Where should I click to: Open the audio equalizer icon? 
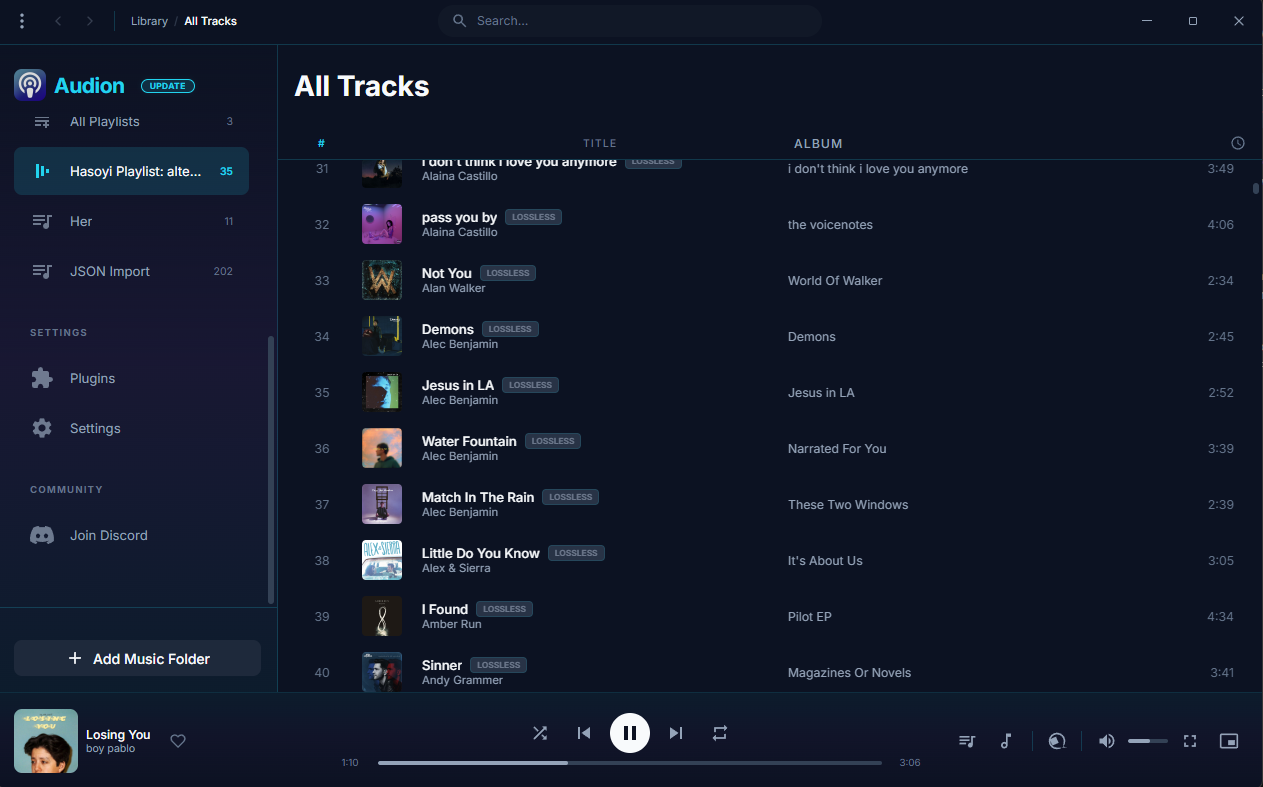click(1056, 741)
